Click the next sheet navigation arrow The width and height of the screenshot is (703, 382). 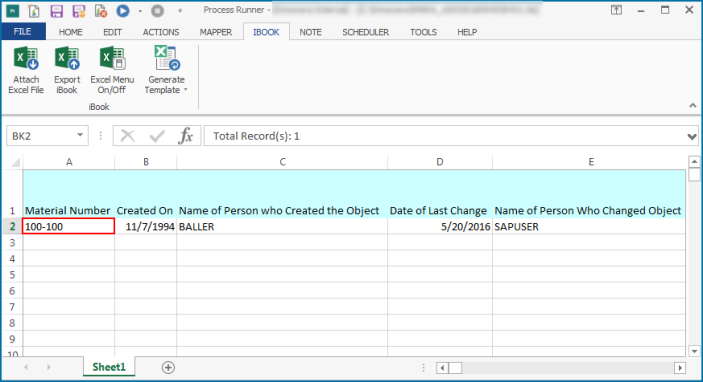coord(48,367)
